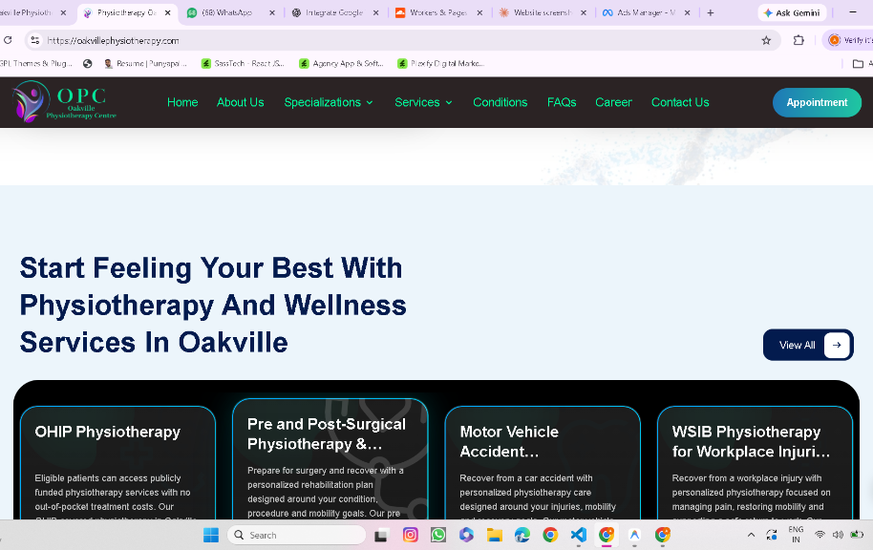Open the Conditions page
Image resolution: width=873 pixels, height=550 pixels.
[500, 102]
